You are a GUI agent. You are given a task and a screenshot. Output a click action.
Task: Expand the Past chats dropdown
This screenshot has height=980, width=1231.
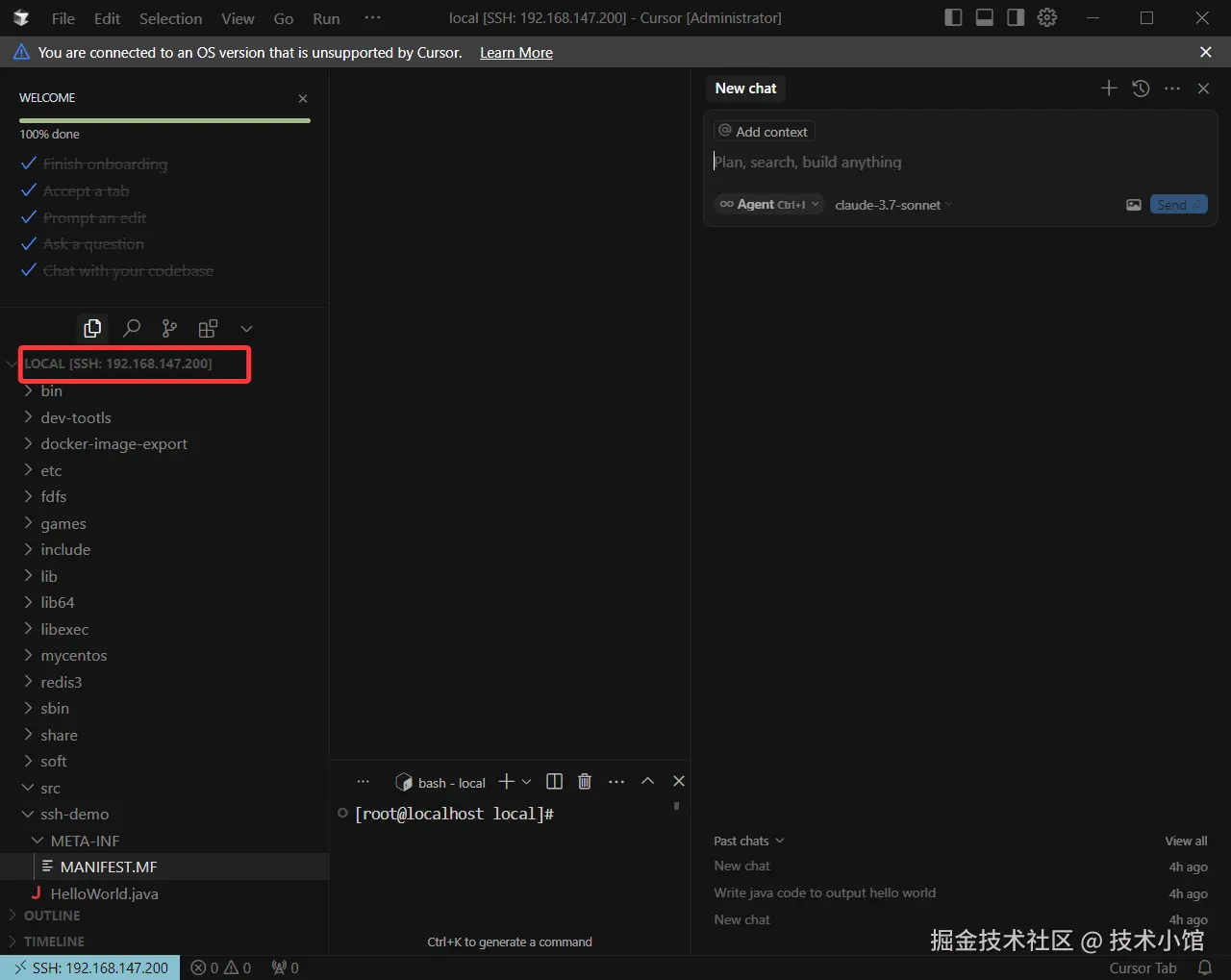pyautogui.click(x=749, y=842)
